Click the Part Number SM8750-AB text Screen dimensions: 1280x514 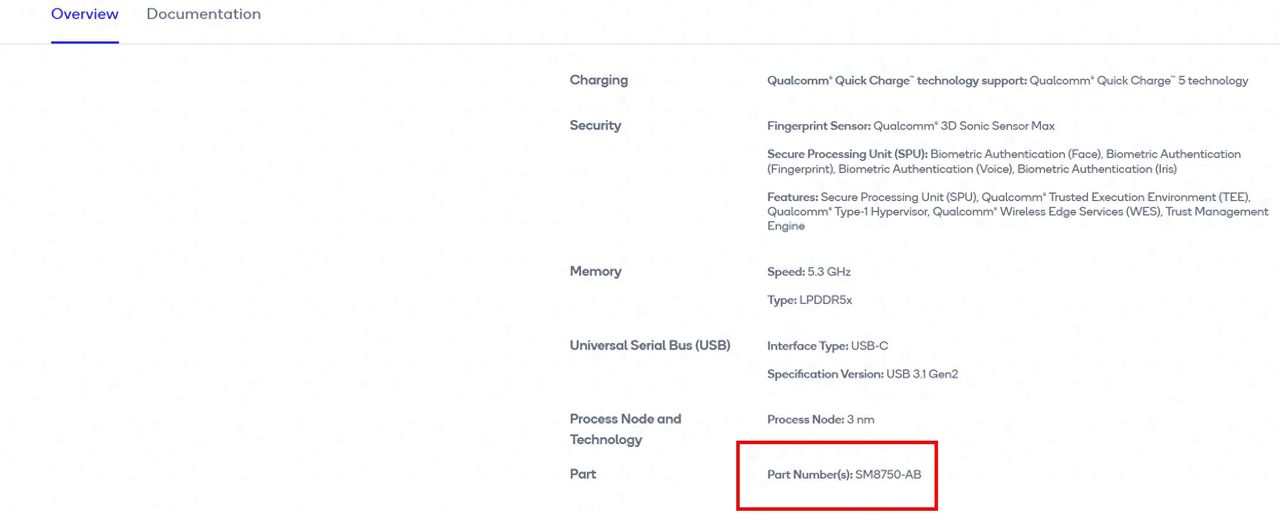[844, 474]
